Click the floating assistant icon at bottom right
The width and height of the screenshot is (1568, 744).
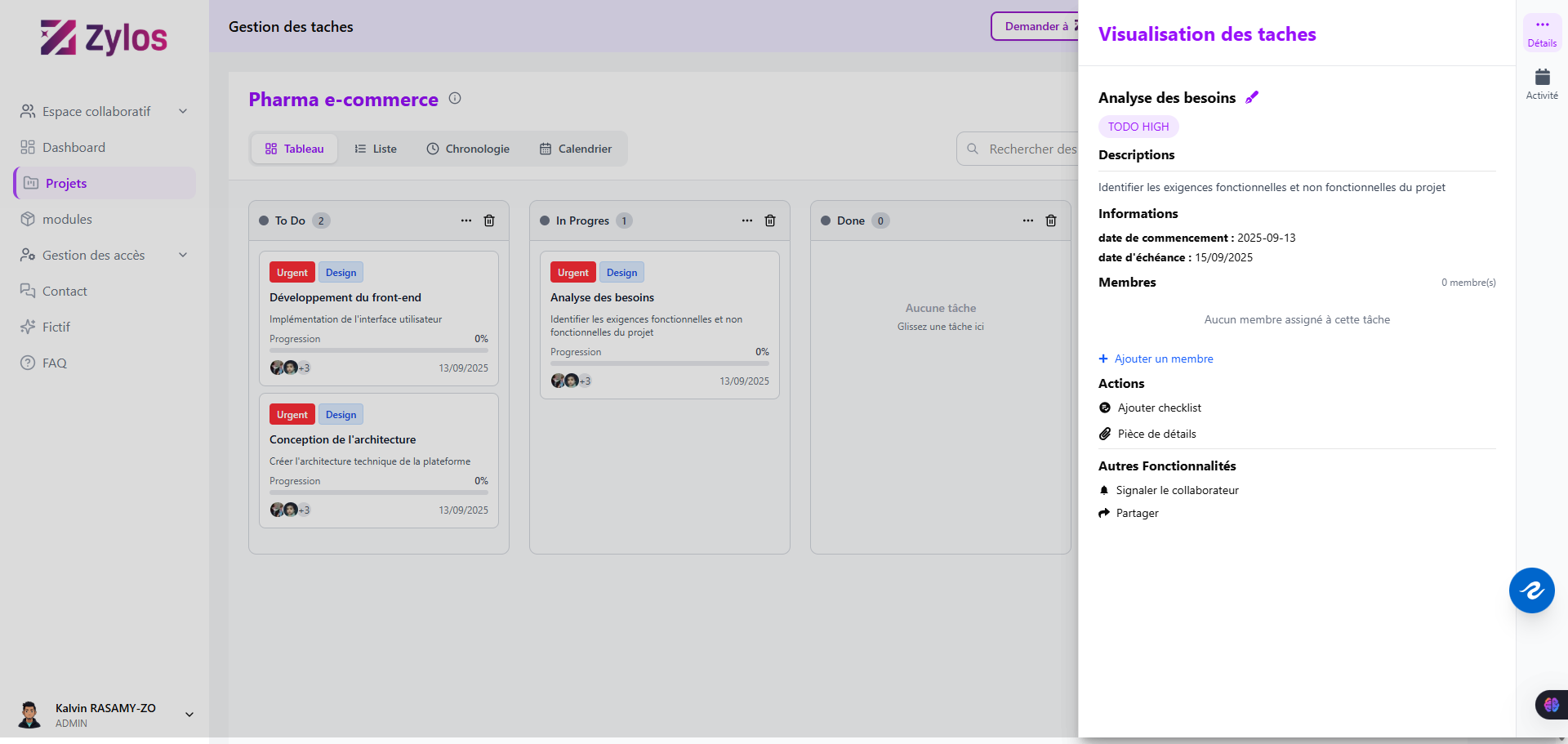[x=1532, y=590]
